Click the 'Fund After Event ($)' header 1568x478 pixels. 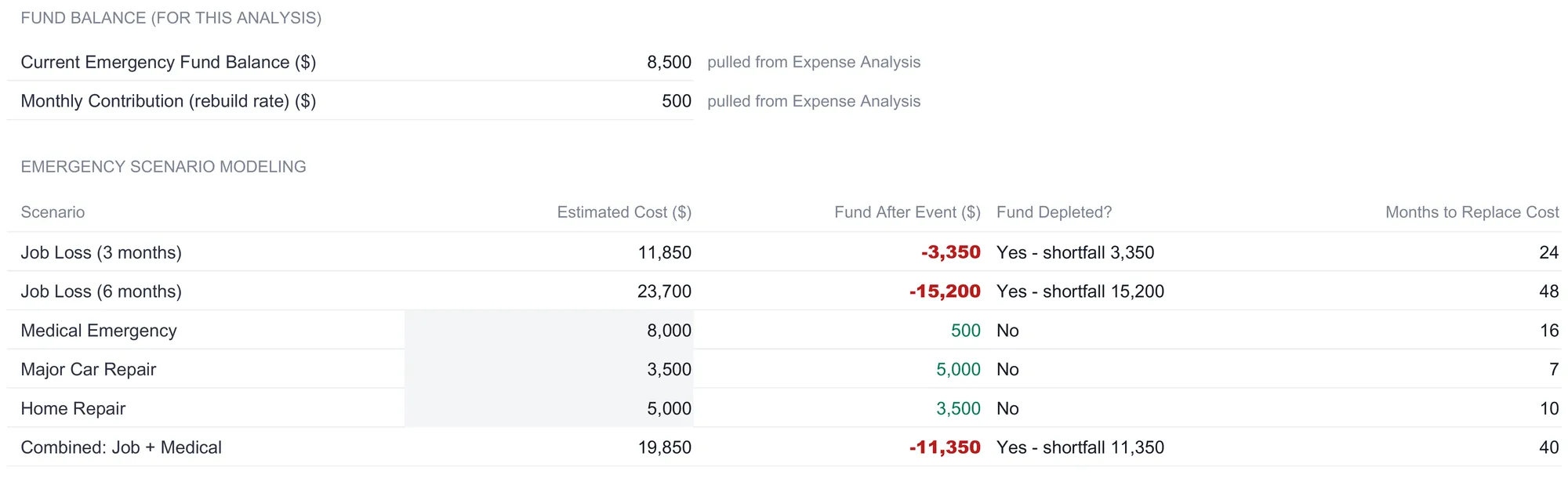tap(907, 212)
